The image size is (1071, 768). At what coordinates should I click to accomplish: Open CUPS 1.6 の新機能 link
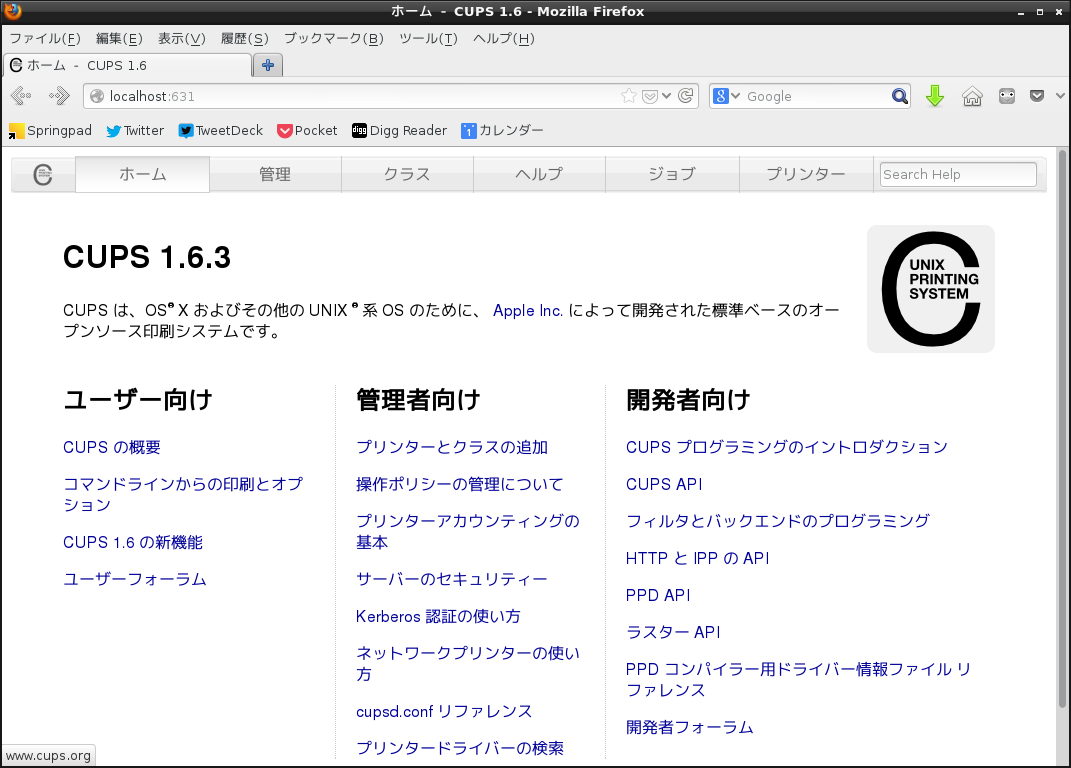click(133, 542)
